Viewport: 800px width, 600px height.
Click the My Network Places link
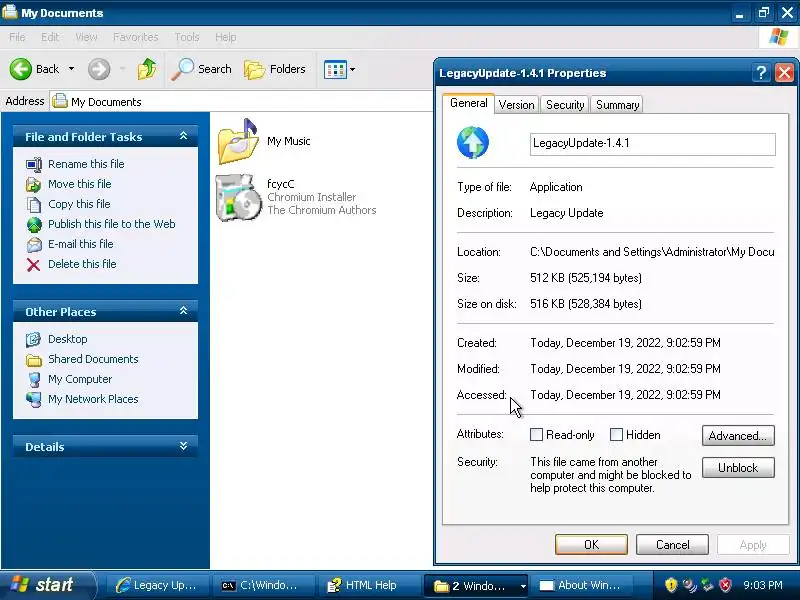pos(93,399)
